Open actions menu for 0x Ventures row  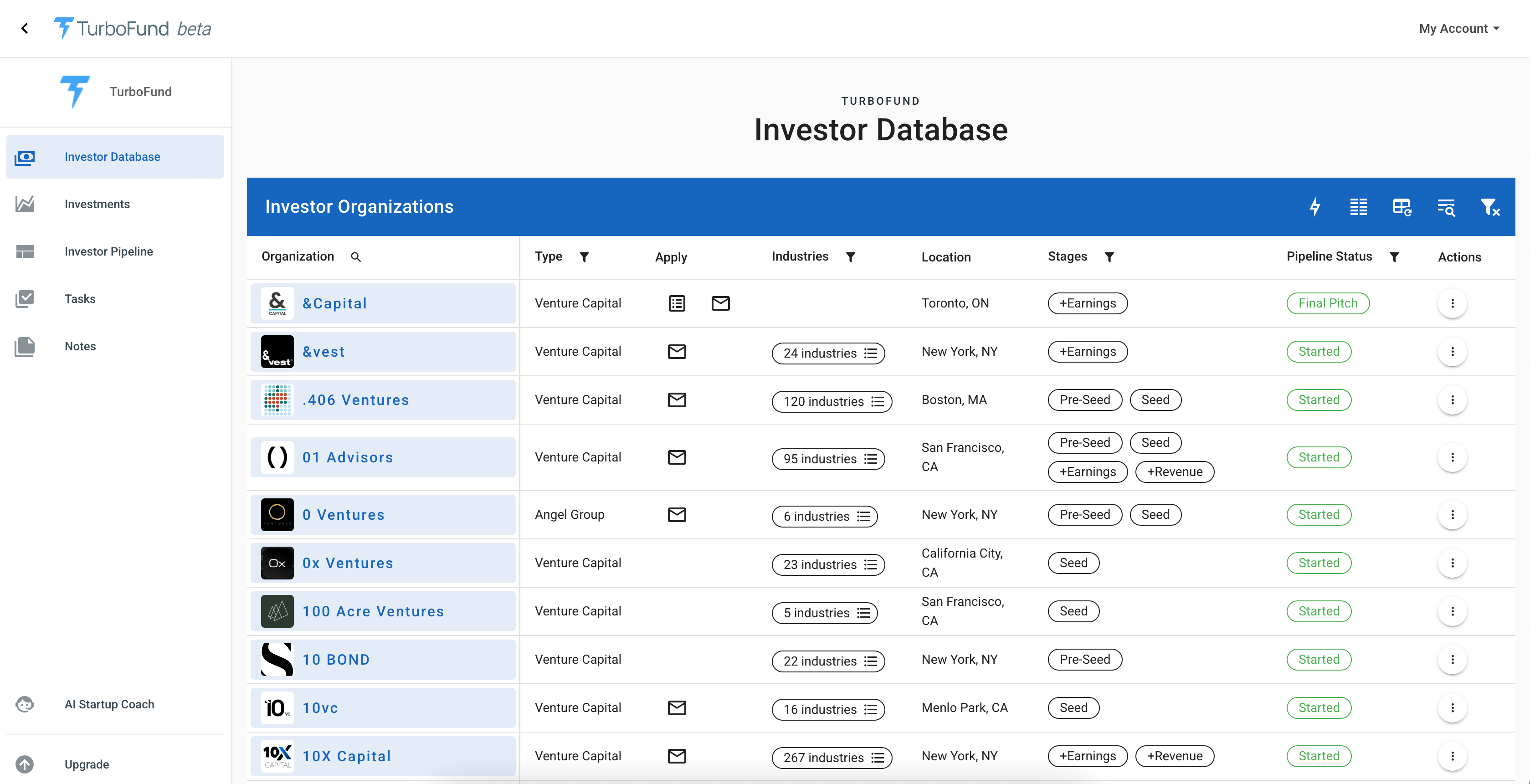click(1453, 563)
